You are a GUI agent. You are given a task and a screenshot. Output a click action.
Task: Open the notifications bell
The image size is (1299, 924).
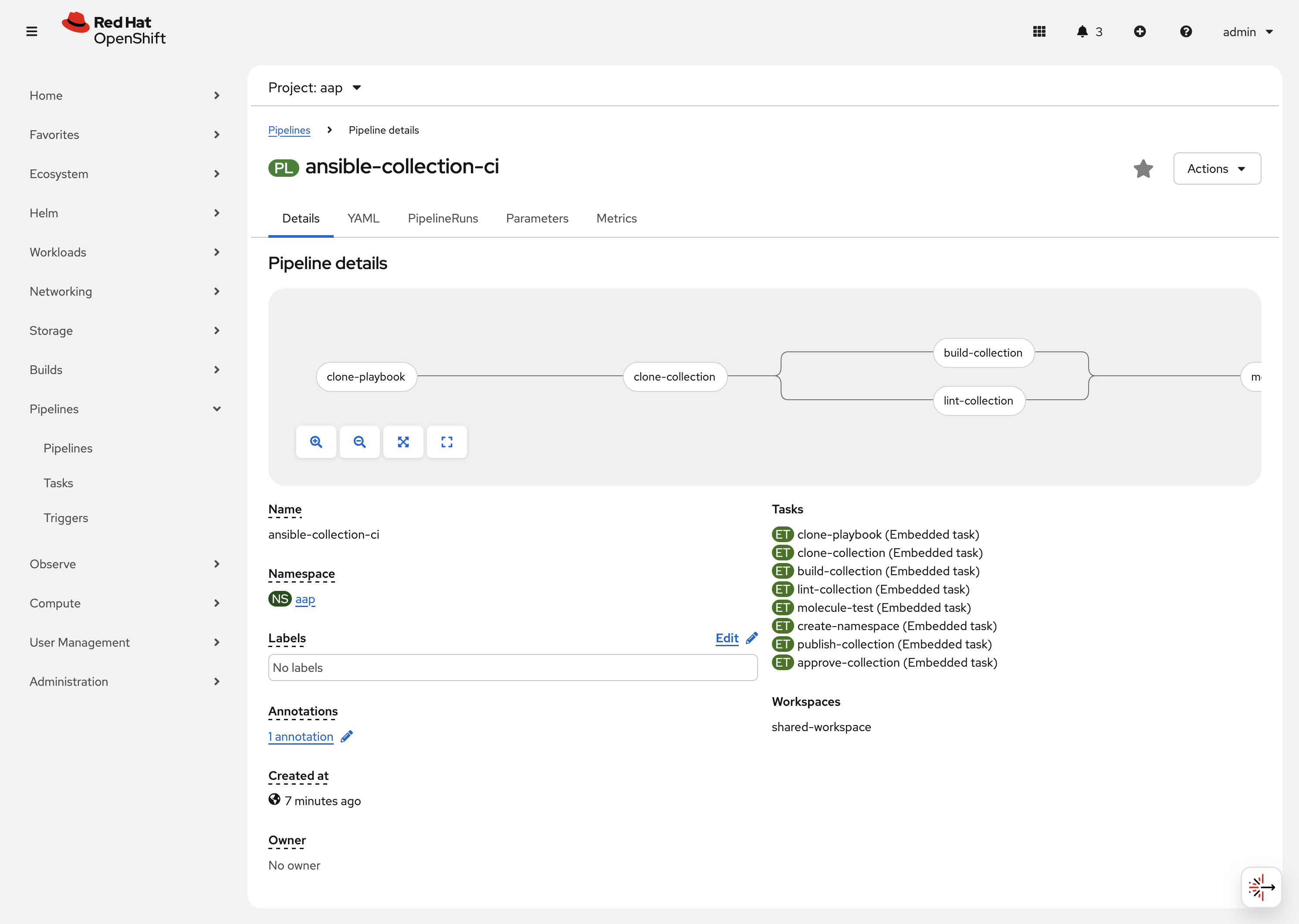point(1082,32)
